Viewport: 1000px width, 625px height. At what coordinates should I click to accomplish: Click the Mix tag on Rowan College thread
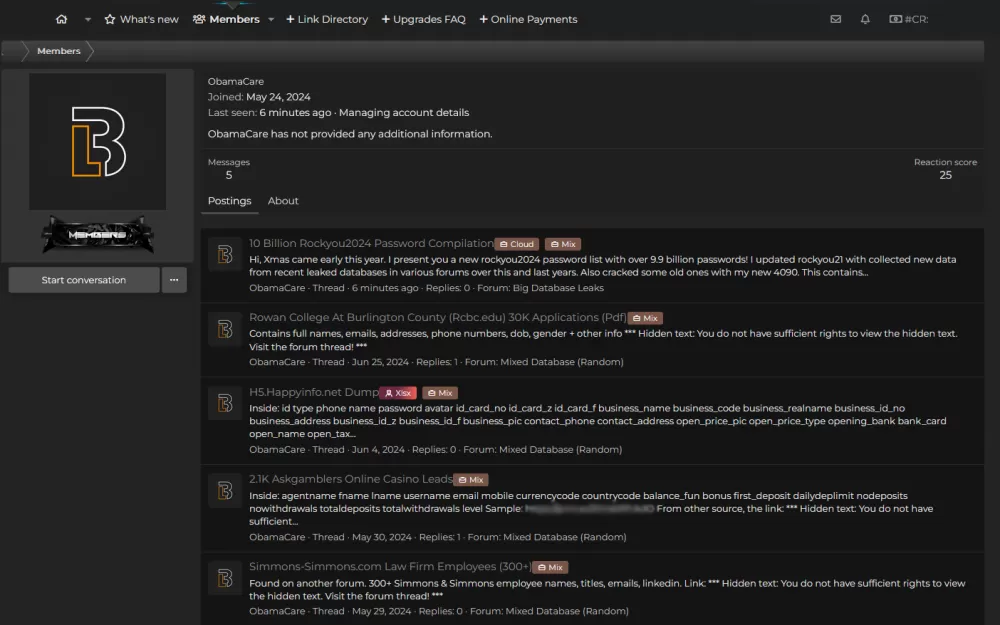click(645, 318)
